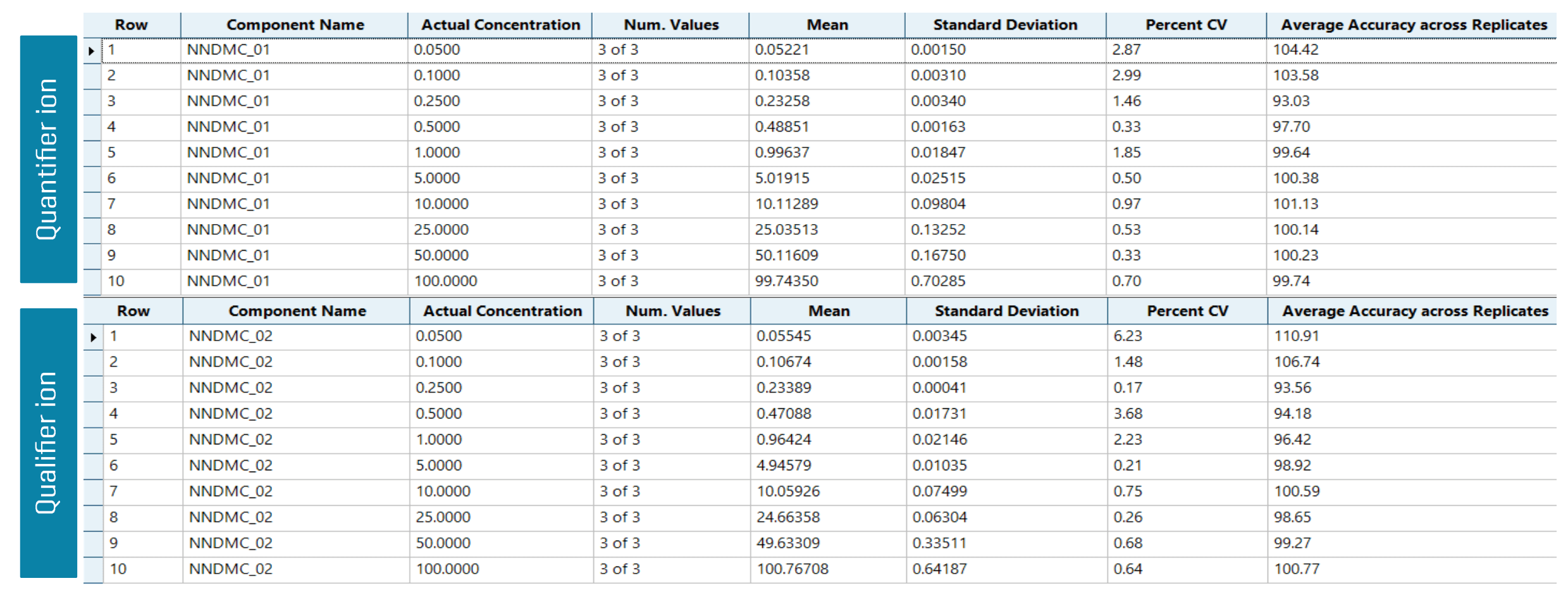This screenshot has width=1568, height=595.
Task: Select the Qualifier ion label panel
Action: [49, 443]
